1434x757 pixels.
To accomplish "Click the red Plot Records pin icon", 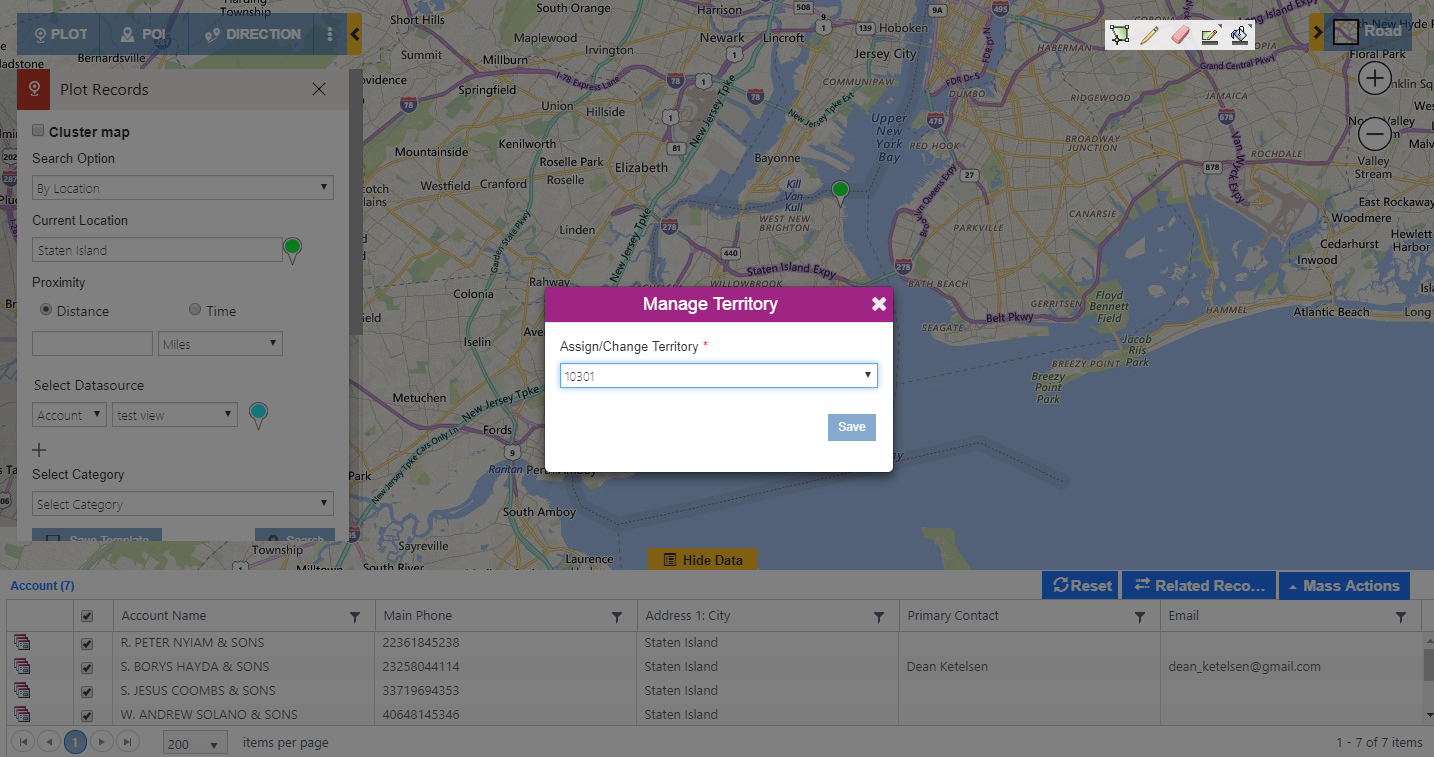I will coord(34,89).
